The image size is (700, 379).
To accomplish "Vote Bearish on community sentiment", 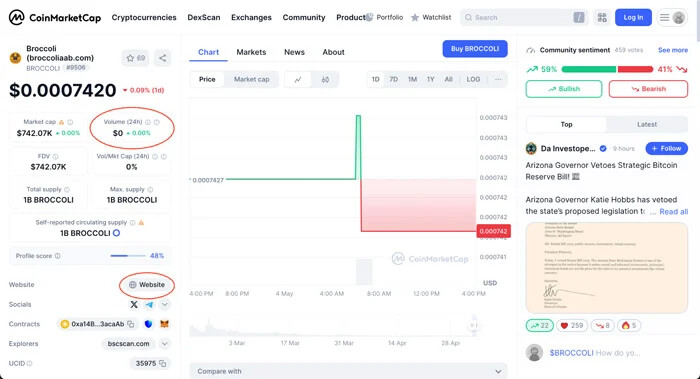I will 648,89.
